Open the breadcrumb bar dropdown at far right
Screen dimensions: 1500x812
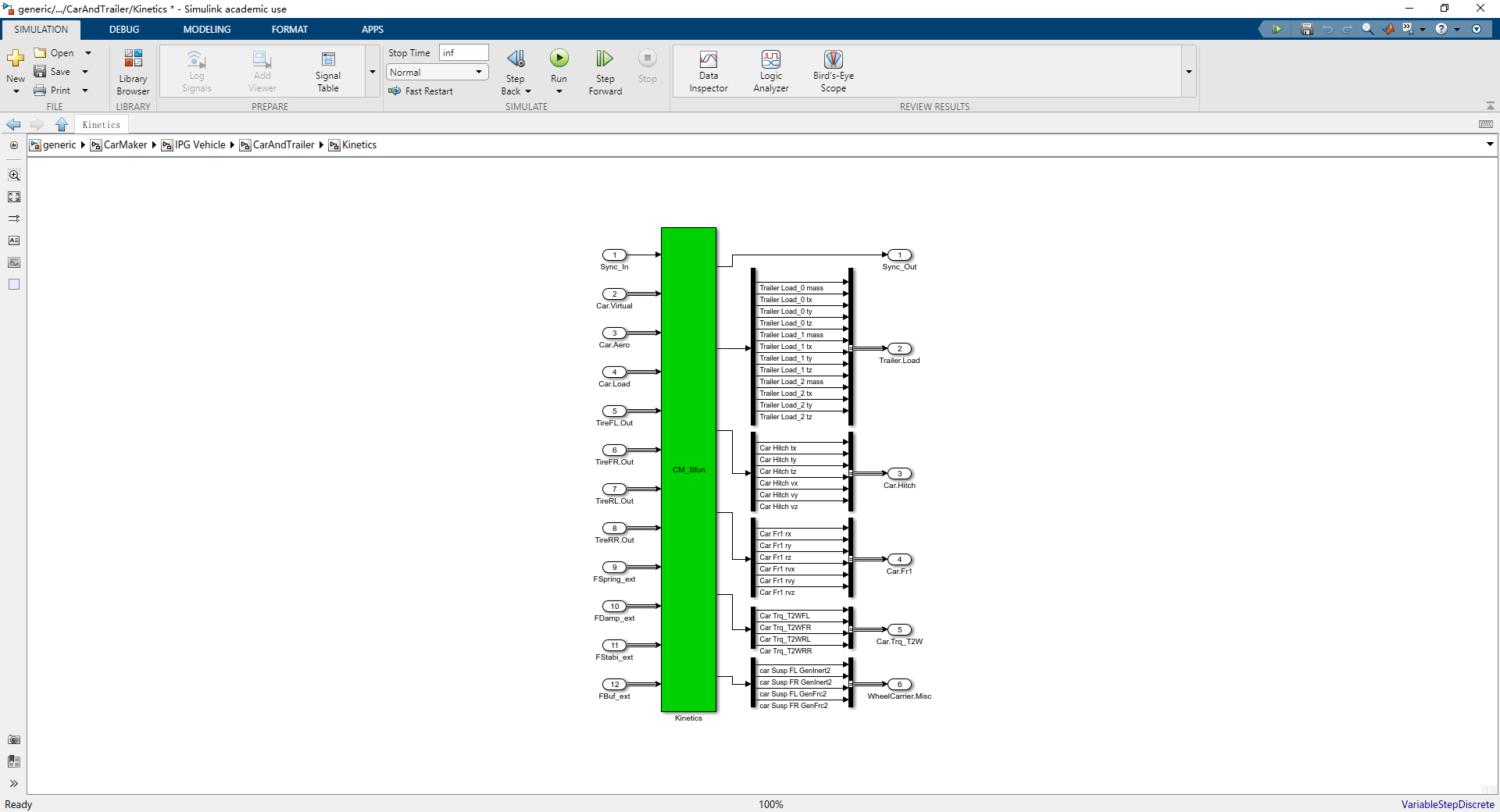click(x=1490, y=144)
